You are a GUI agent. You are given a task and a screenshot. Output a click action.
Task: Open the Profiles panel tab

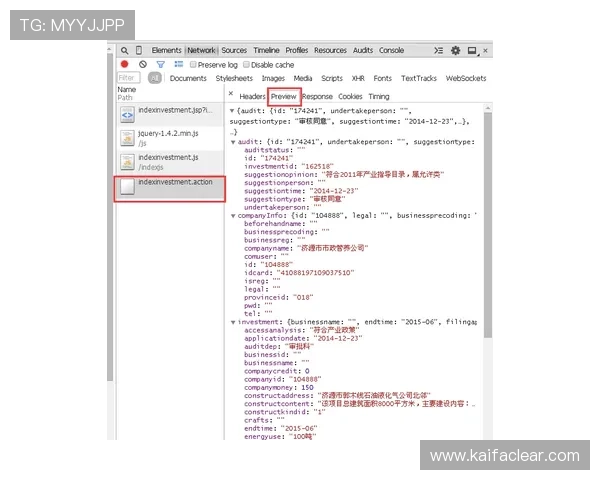(297, 50)
